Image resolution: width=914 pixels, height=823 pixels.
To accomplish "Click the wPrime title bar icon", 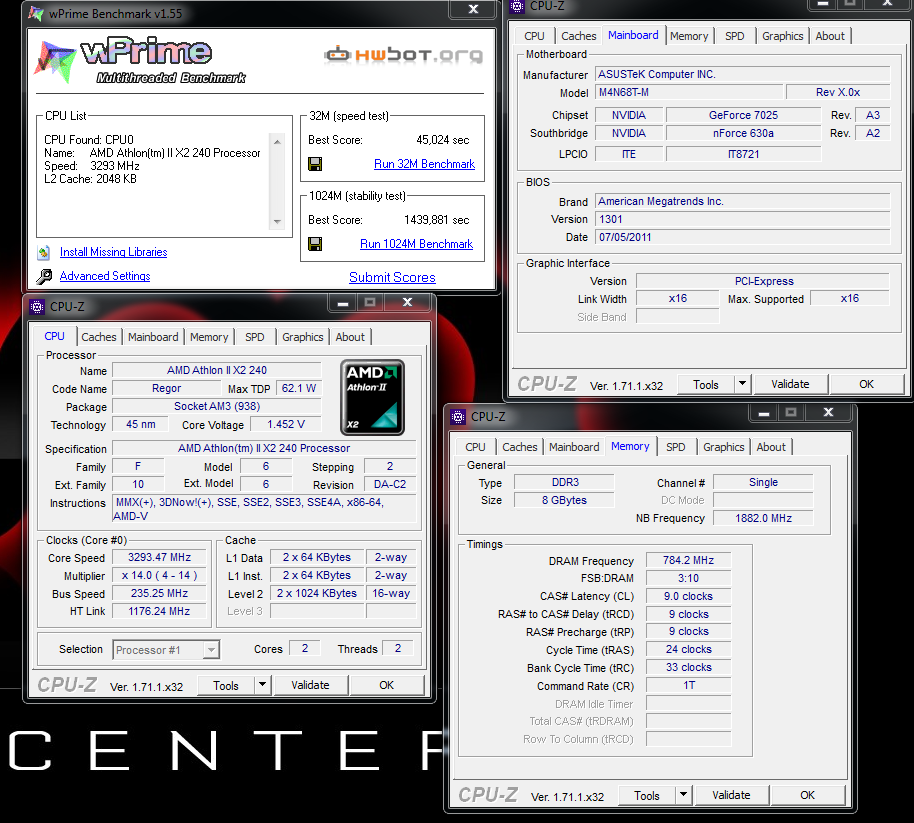I will (36, 13).
